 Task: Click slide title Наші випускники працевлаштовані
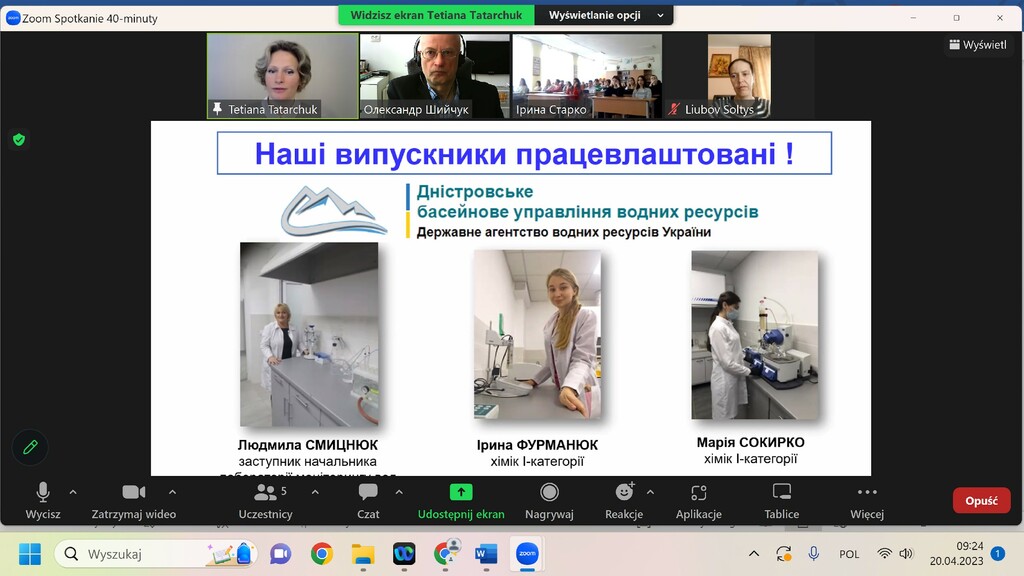pyautogui.click(x=524, y=153)
